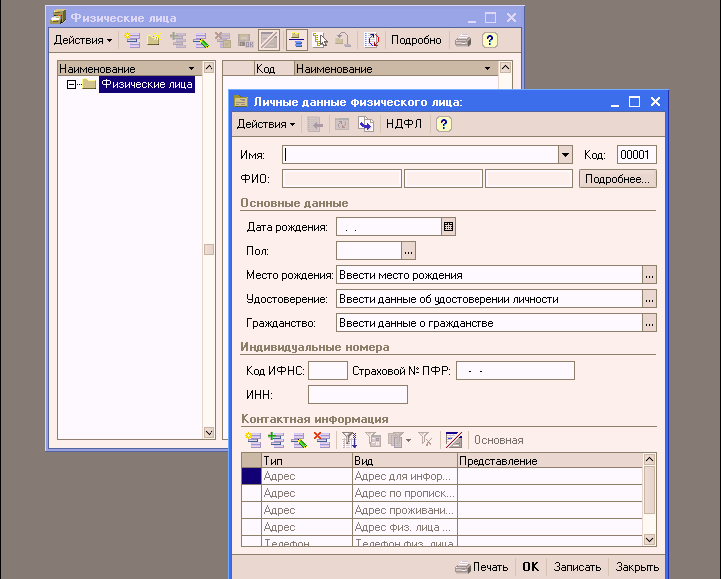Click the help icon in the Личные данные toolbar
721x579 pixels.
click(x=444, y=124)
